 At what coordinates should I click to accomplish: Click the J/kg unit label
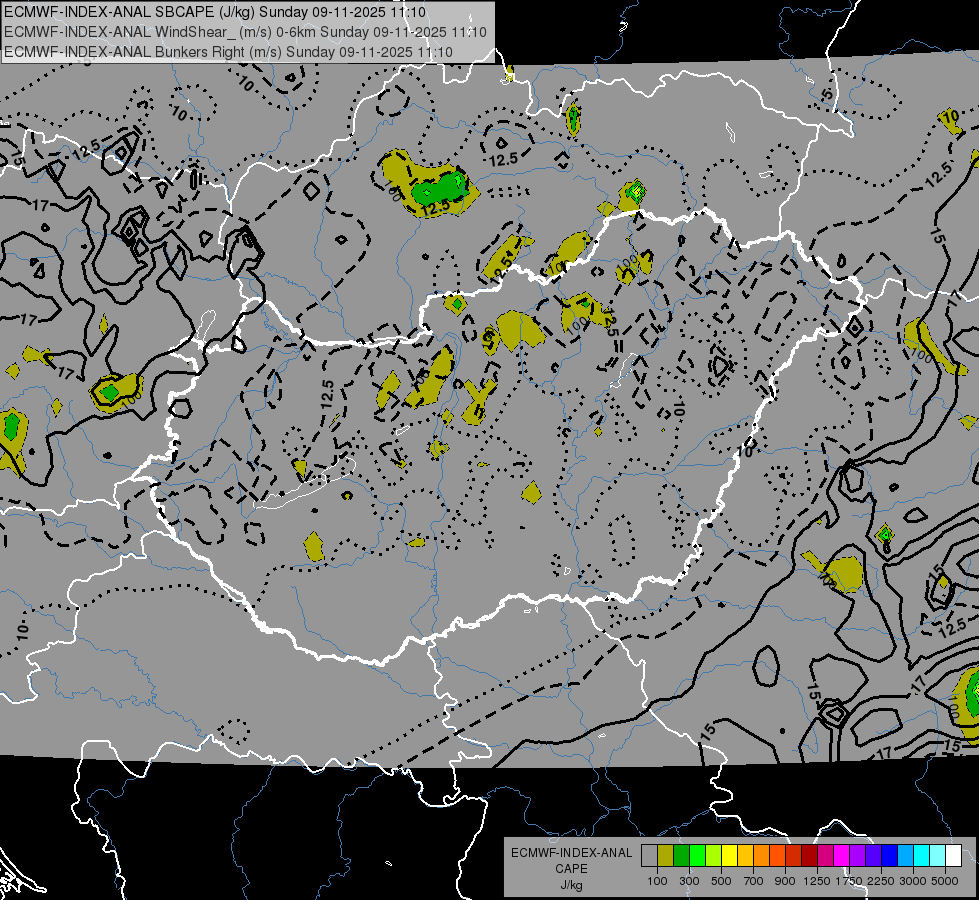pyautogui.click(x=571, y=885)
